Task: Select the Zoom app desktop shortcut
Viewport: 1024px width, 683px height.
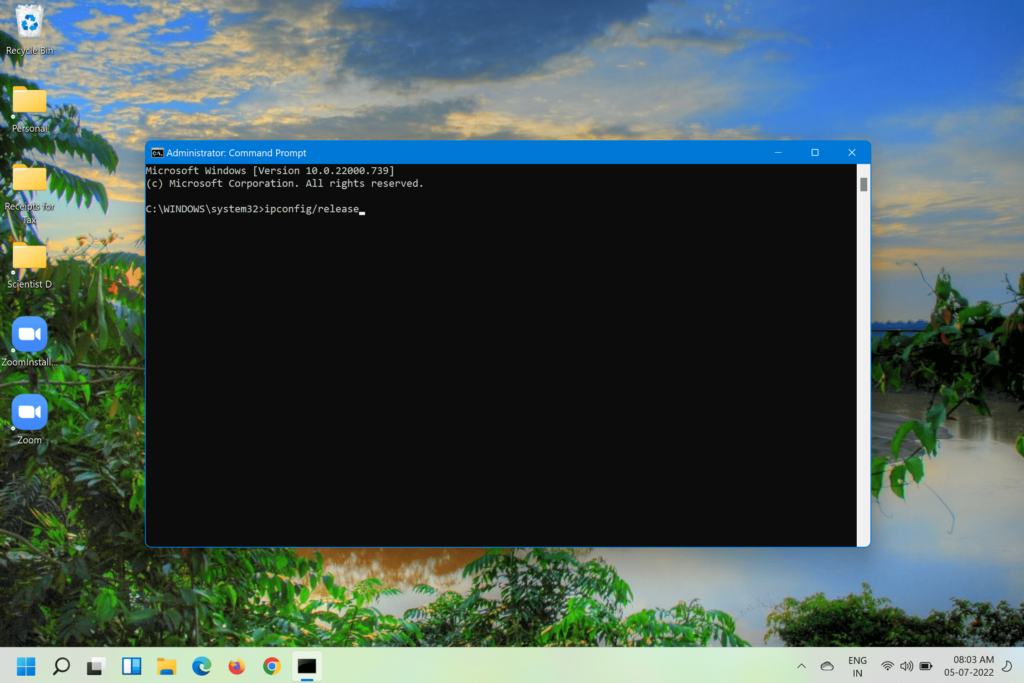Action: click(x=29, y=419)
